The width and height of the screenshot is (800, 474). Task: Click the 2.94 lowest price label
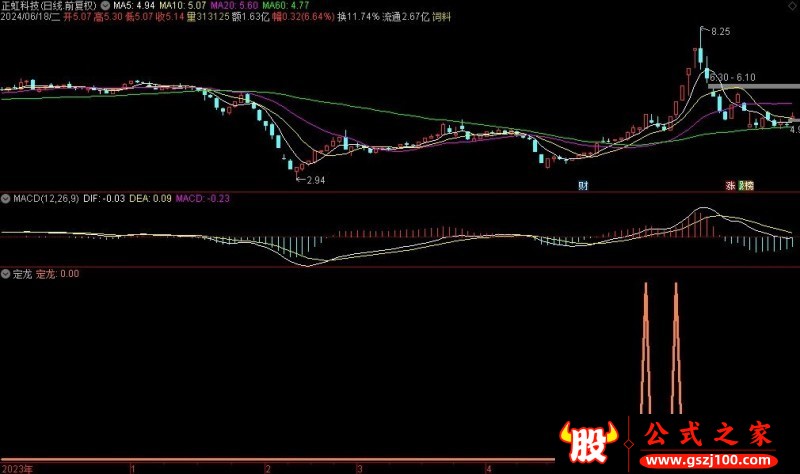[x=316, y=180]
